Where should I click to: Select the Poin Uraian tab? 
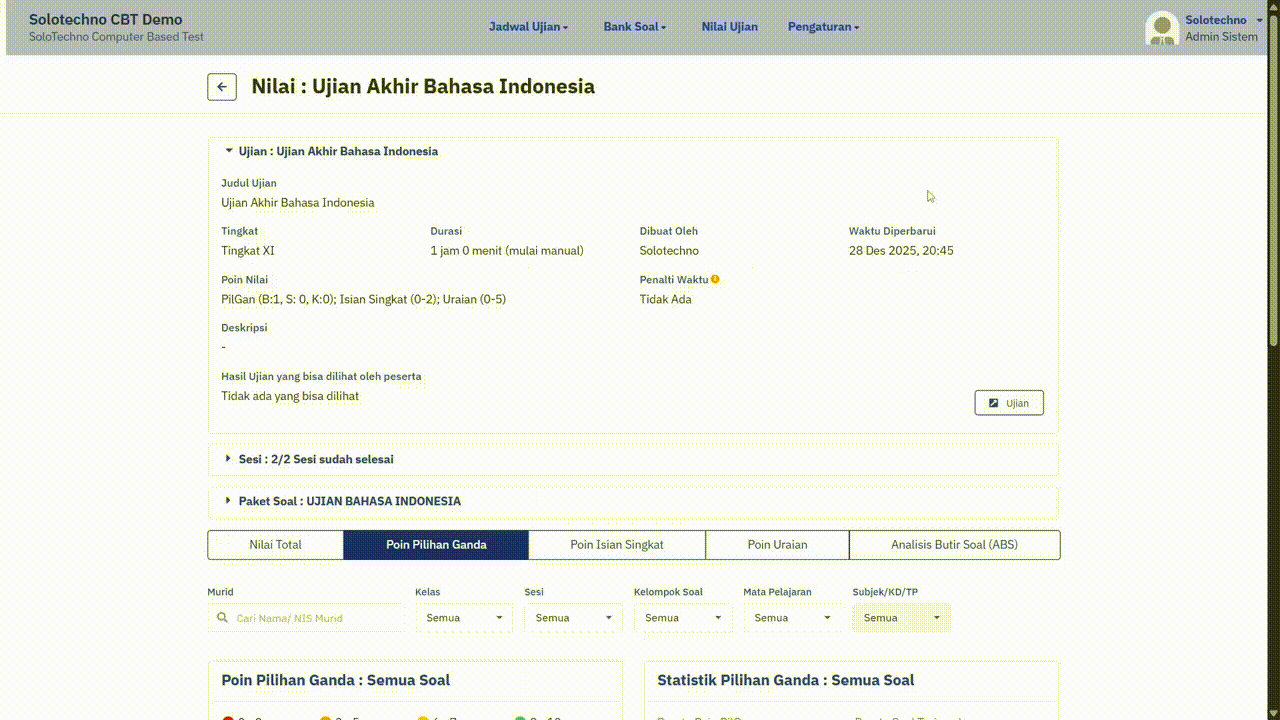(777, 545)
